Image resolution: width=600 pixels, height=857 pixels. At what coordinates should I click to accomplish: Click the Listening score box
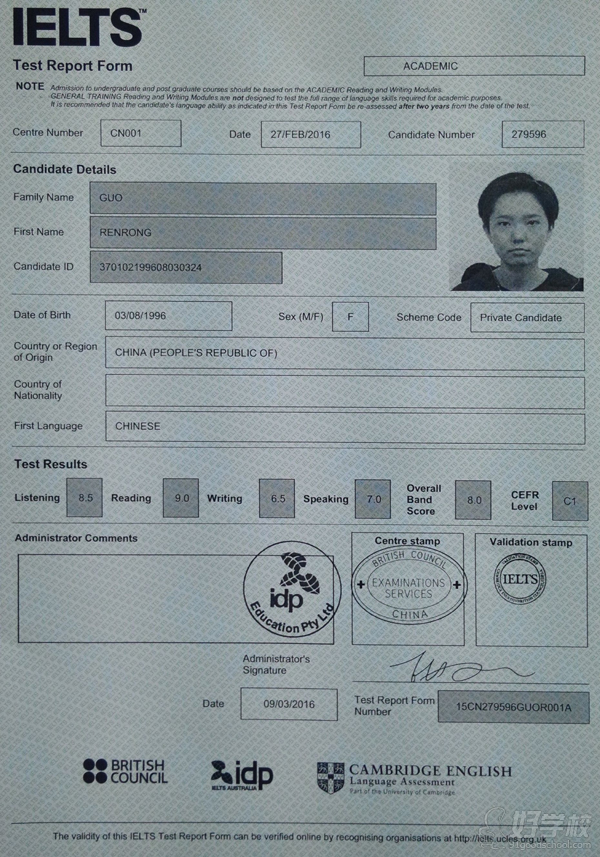pyautogui.click(x=85, y=497)
